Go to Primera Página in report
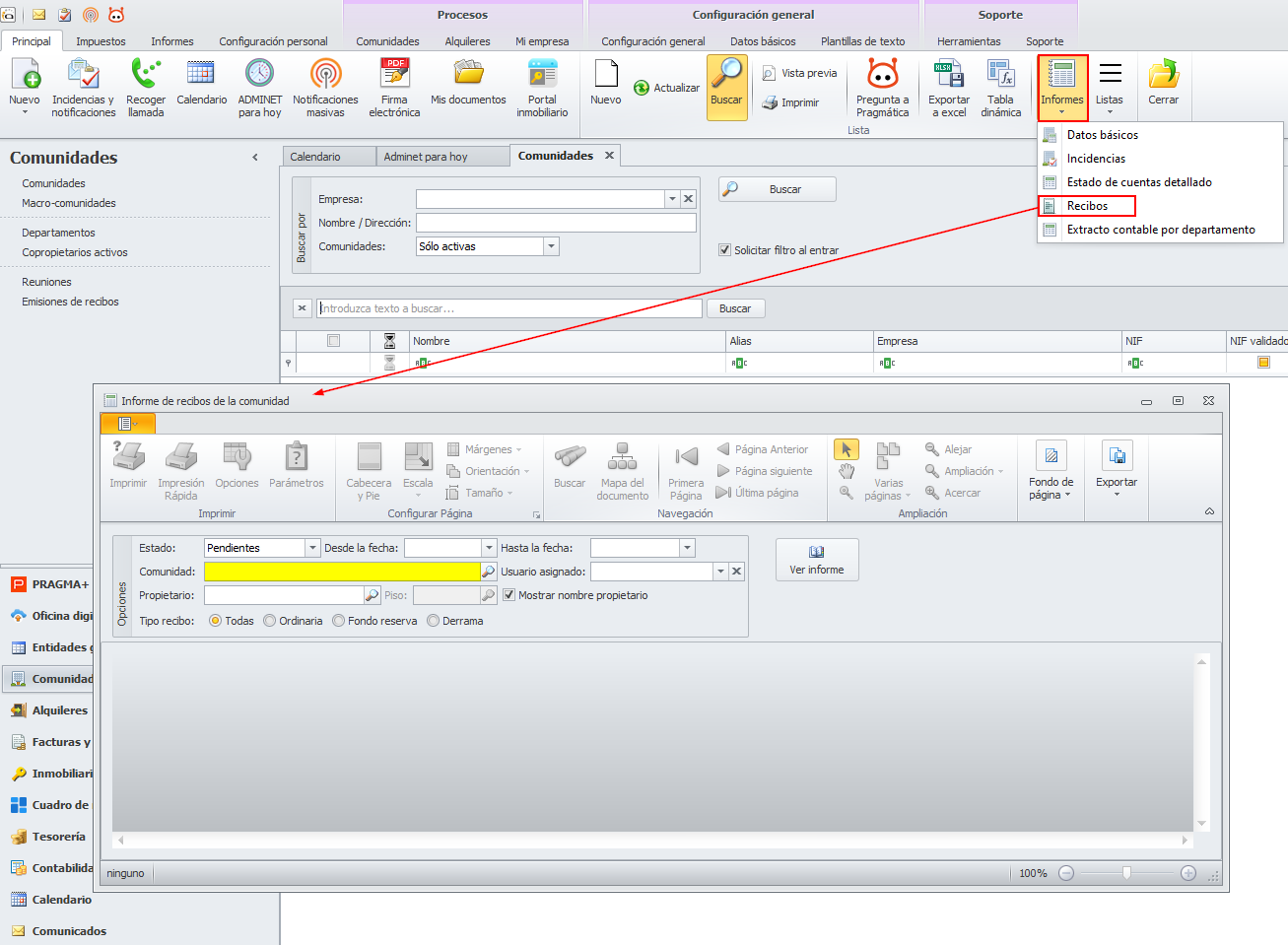The image size is (1288, 945). coord(686,471)
